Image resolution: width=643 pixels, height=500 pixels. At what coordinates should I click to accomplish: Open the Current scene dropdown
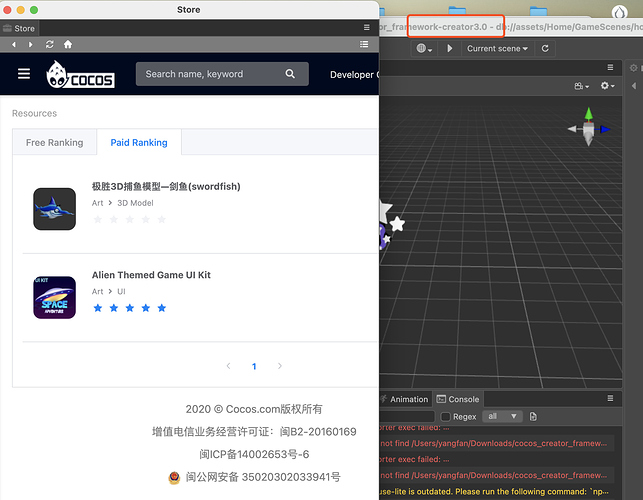pyautogui.click(x=497, y=48)
